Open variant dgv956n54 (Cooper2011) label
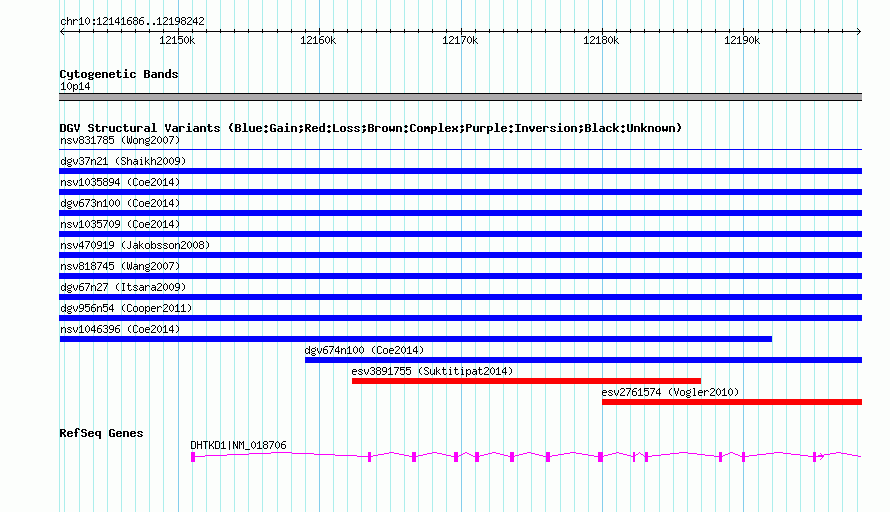Viewport: 890px width, 512px height. [x=126, y=308]
